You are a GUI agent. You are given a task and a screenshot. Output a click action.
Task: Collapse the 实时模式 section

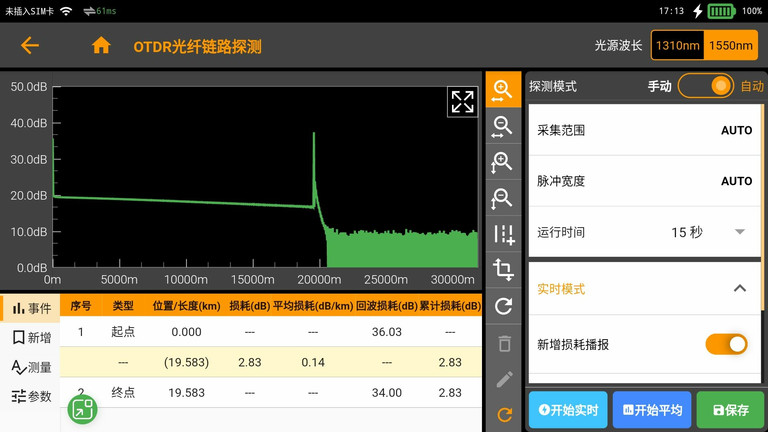coord(739,289)
